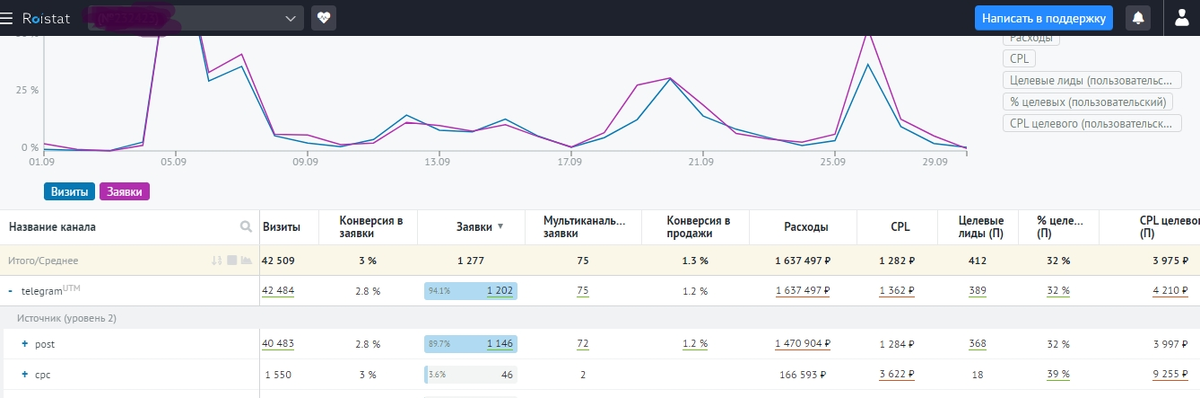Screen dimensions: 1200x398
Task: Open telegram multichannel value 75
Action: tap(583, 290)
